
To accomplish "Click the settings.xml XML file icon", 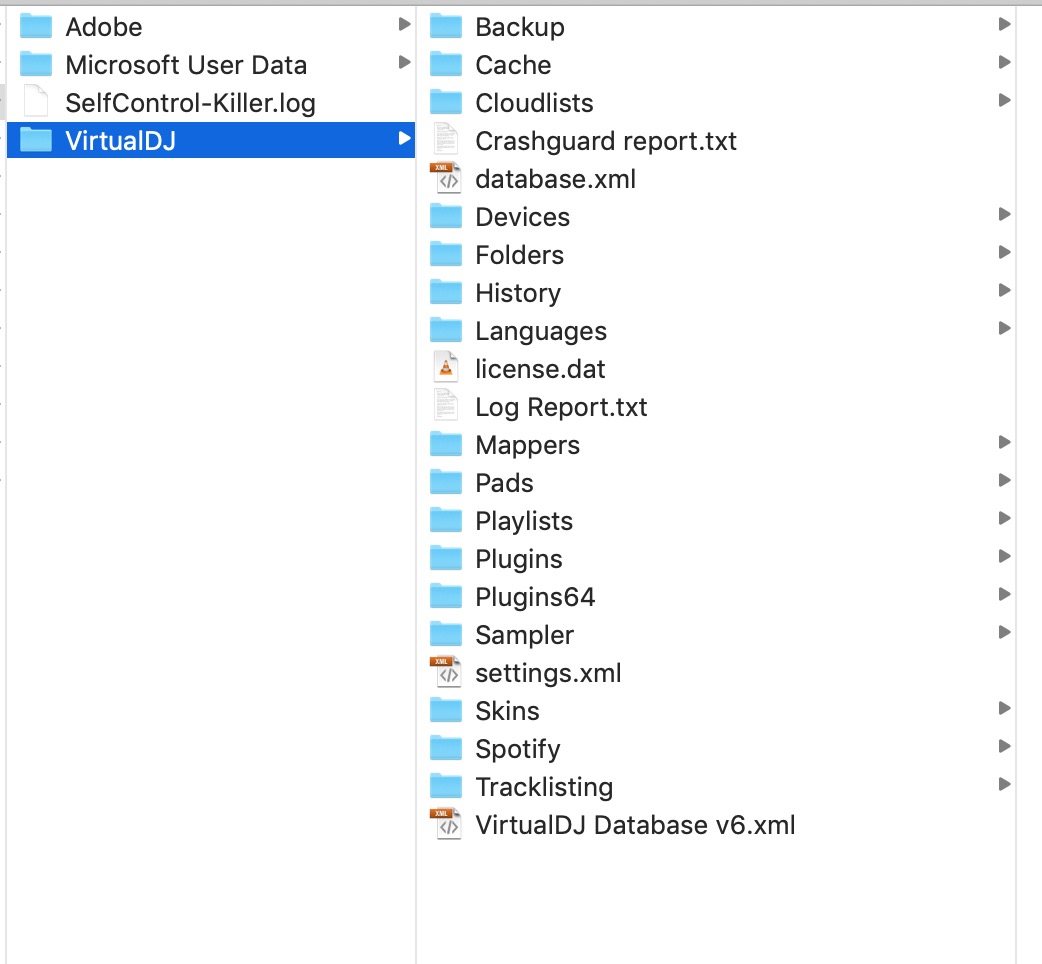I will coord(446,672).
